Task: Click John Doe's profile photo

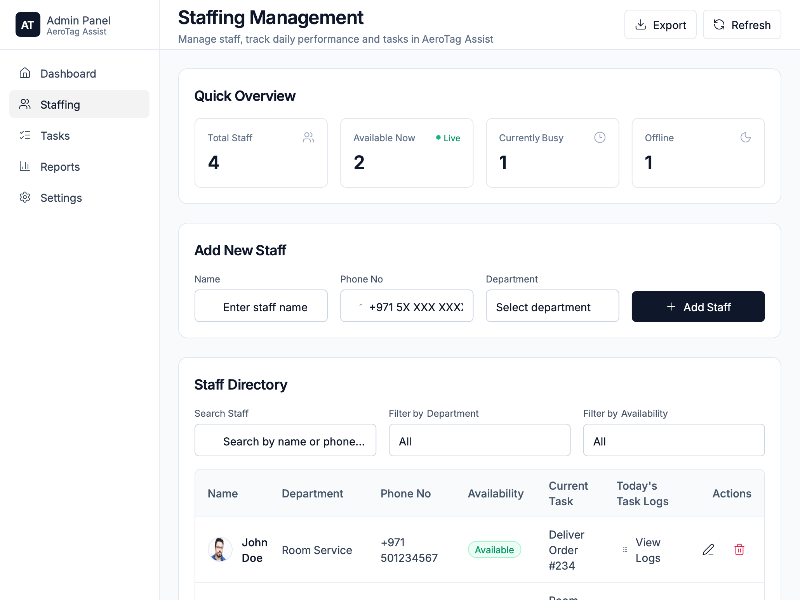Action: [x=220, y=549]
